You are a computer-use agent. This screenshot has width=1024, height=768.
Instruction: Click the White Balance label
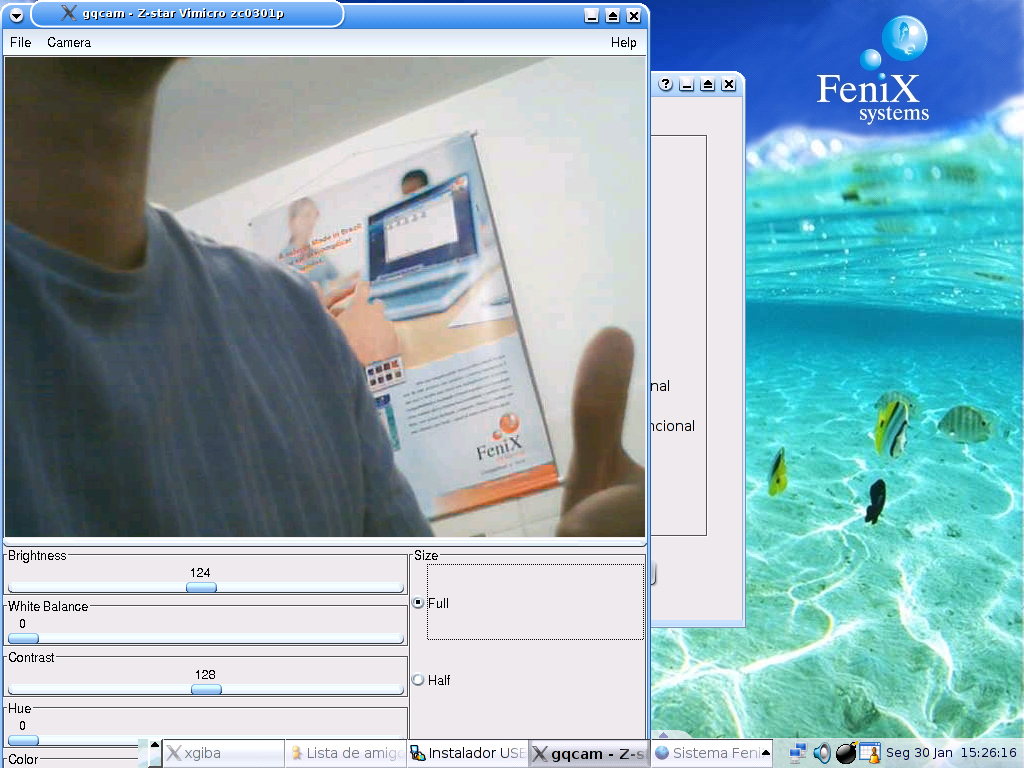coord(48,607)
